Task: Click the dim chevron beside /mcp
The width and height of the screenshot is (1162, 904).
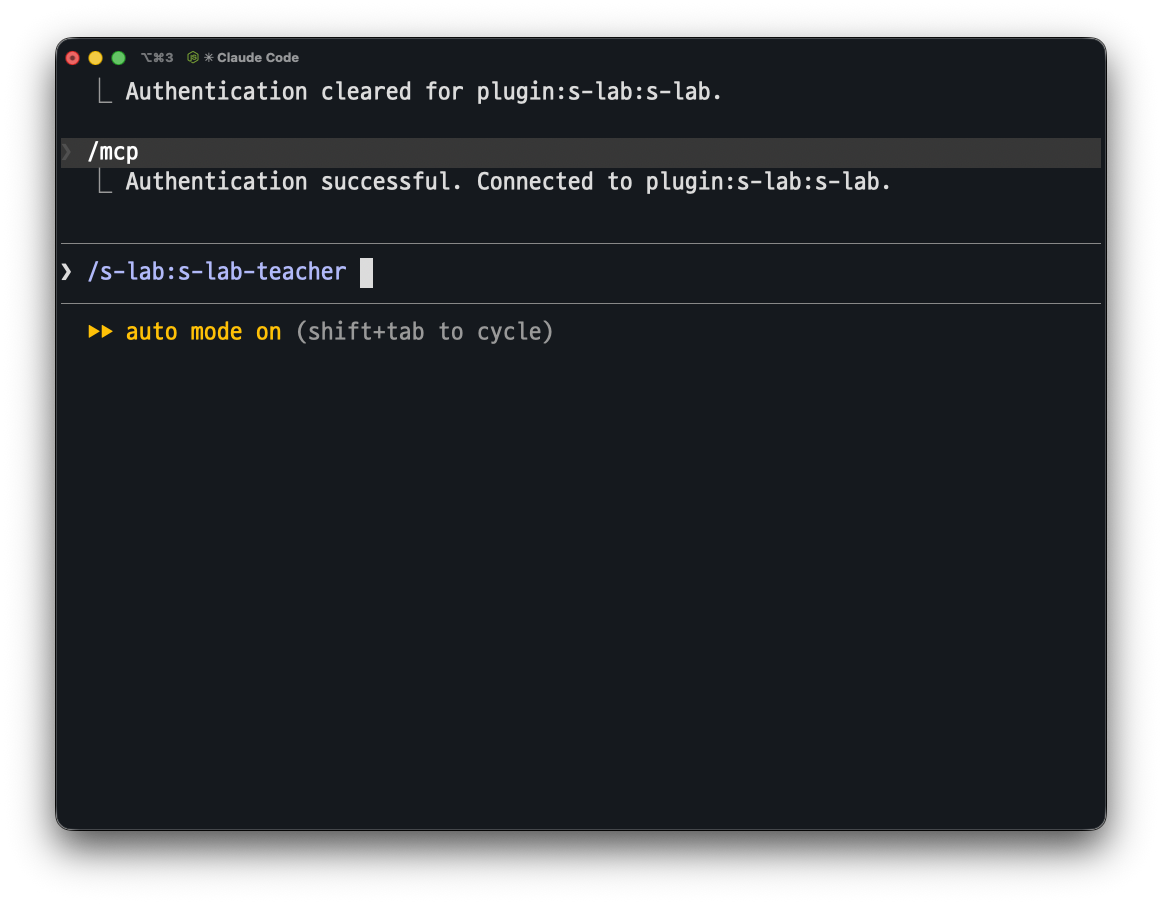Action: point(67,152)
